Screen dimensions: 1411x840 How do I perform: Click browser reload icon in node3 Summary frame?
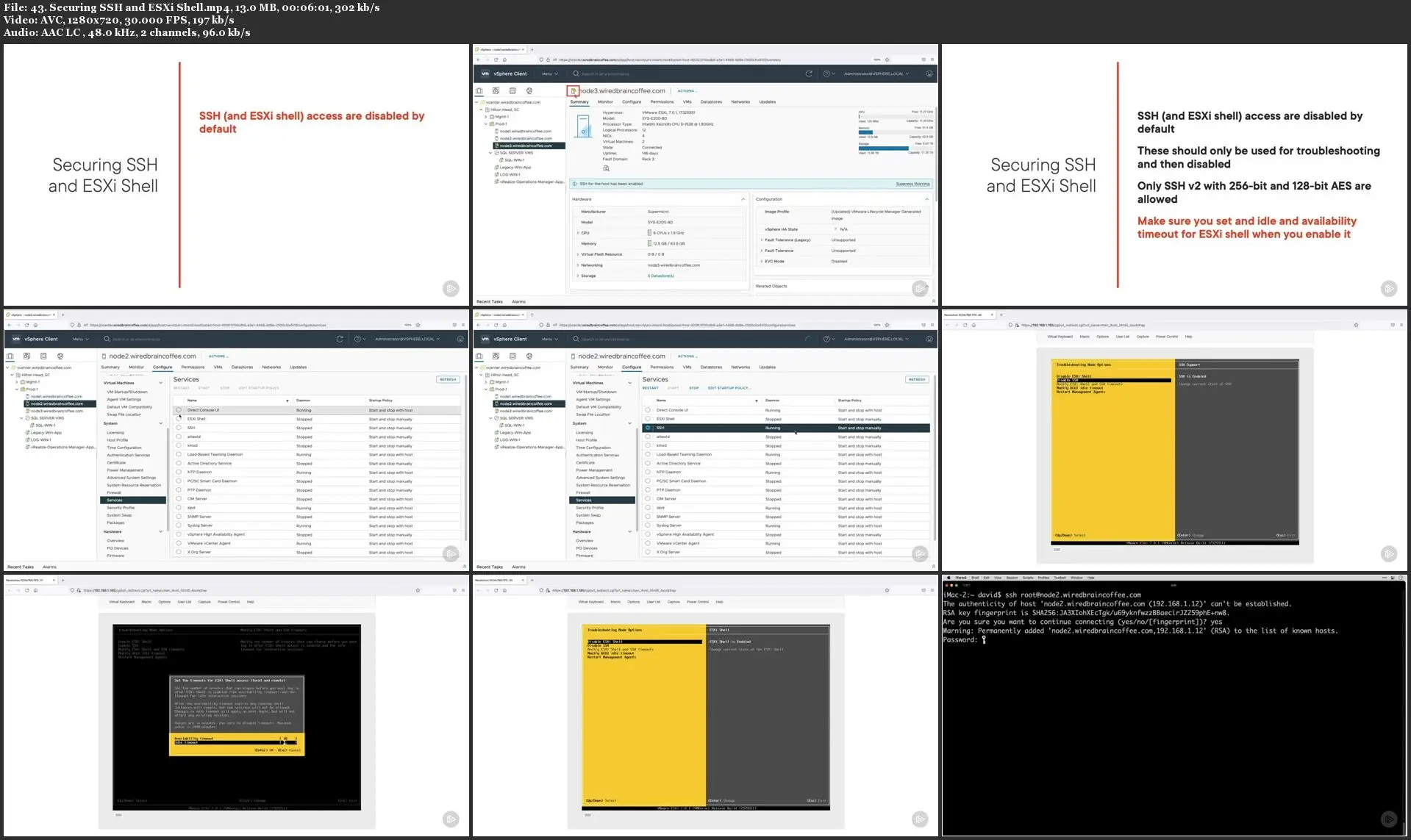point(496,60)
